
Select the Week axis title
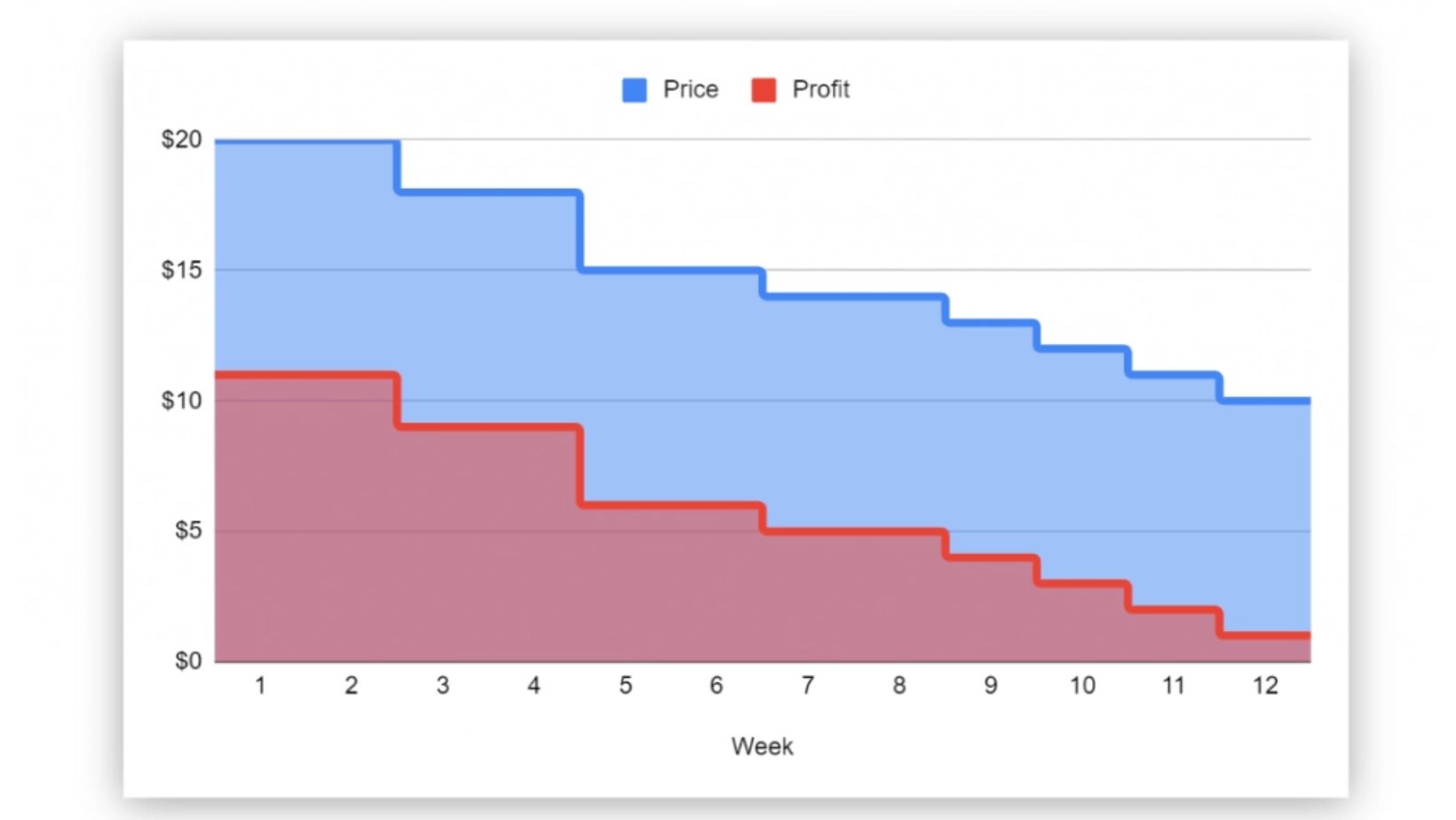coord(762,746)
